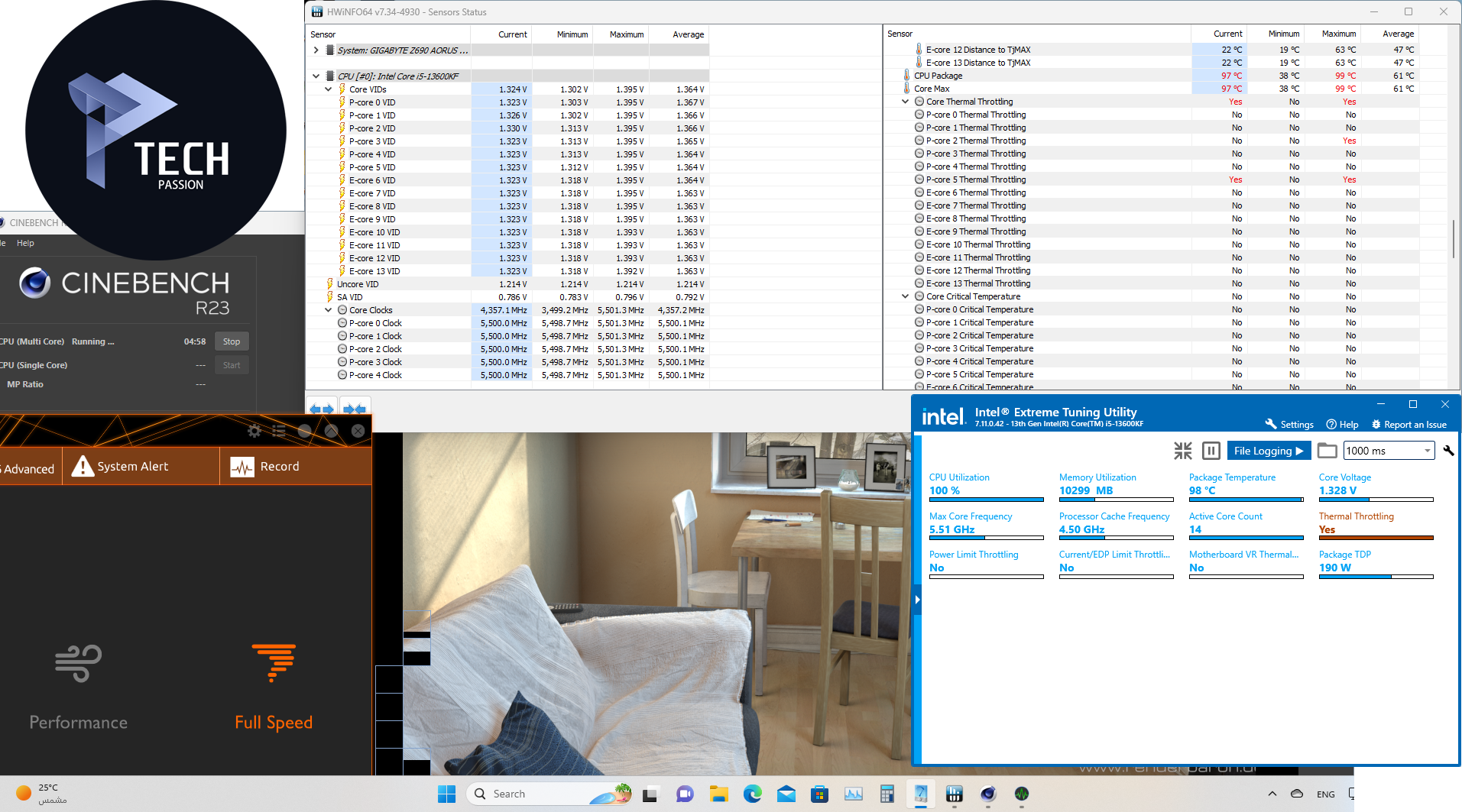The width and height of the screenshot is (1462, 812).
Task: Select the Full Speed fan mode
Action: tap(274, 686)
